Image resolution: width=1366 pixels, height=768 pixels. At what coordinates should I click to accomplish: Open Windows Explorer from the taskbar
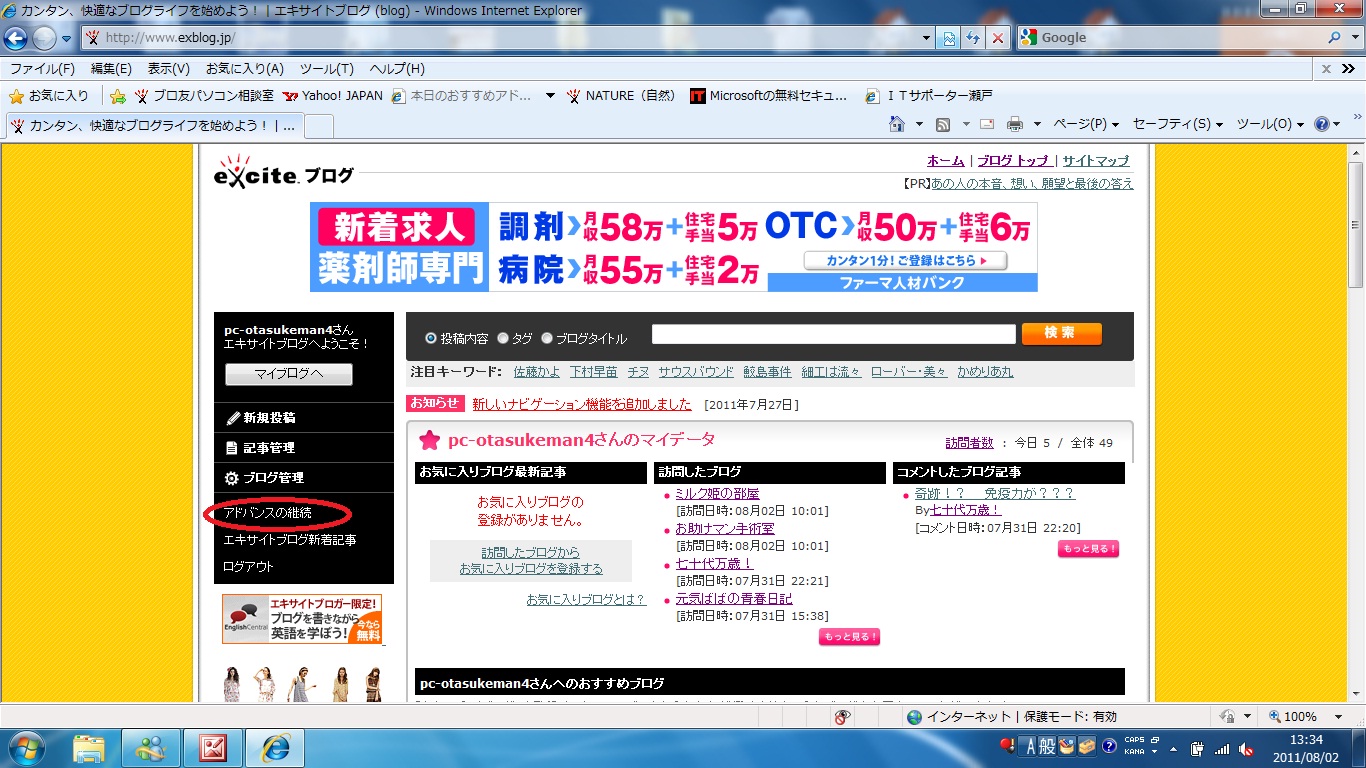89,747
